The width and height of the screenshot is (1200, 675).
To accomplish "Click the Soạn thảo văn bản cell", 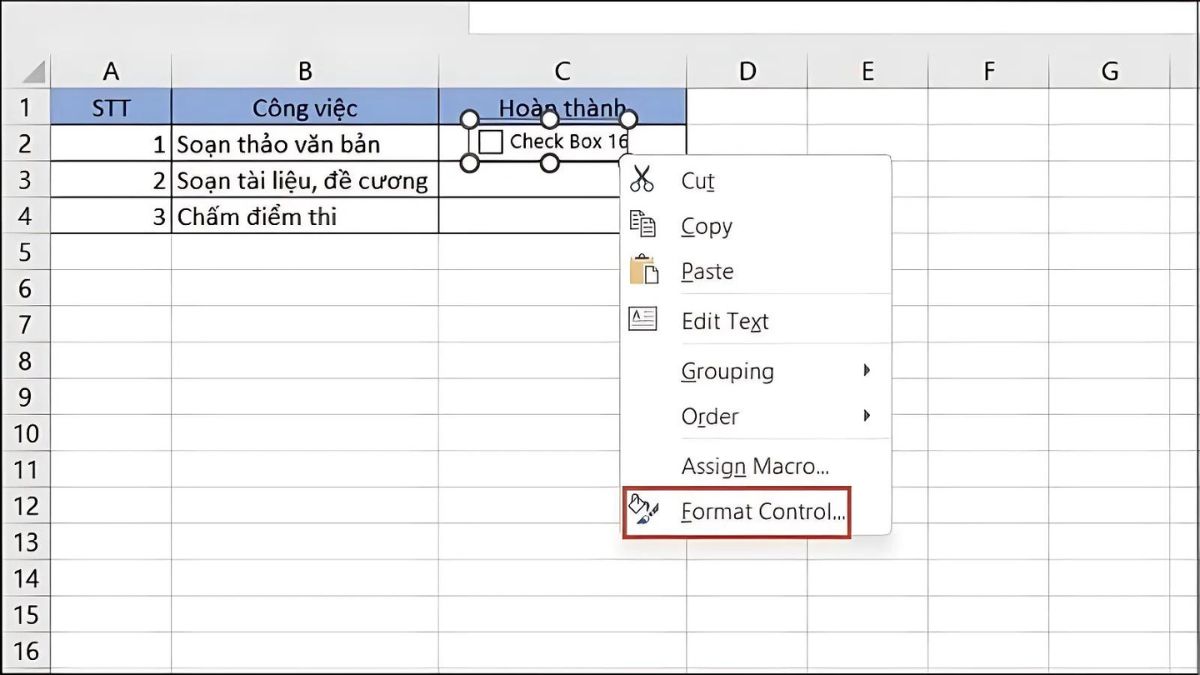I will point(305,143).
